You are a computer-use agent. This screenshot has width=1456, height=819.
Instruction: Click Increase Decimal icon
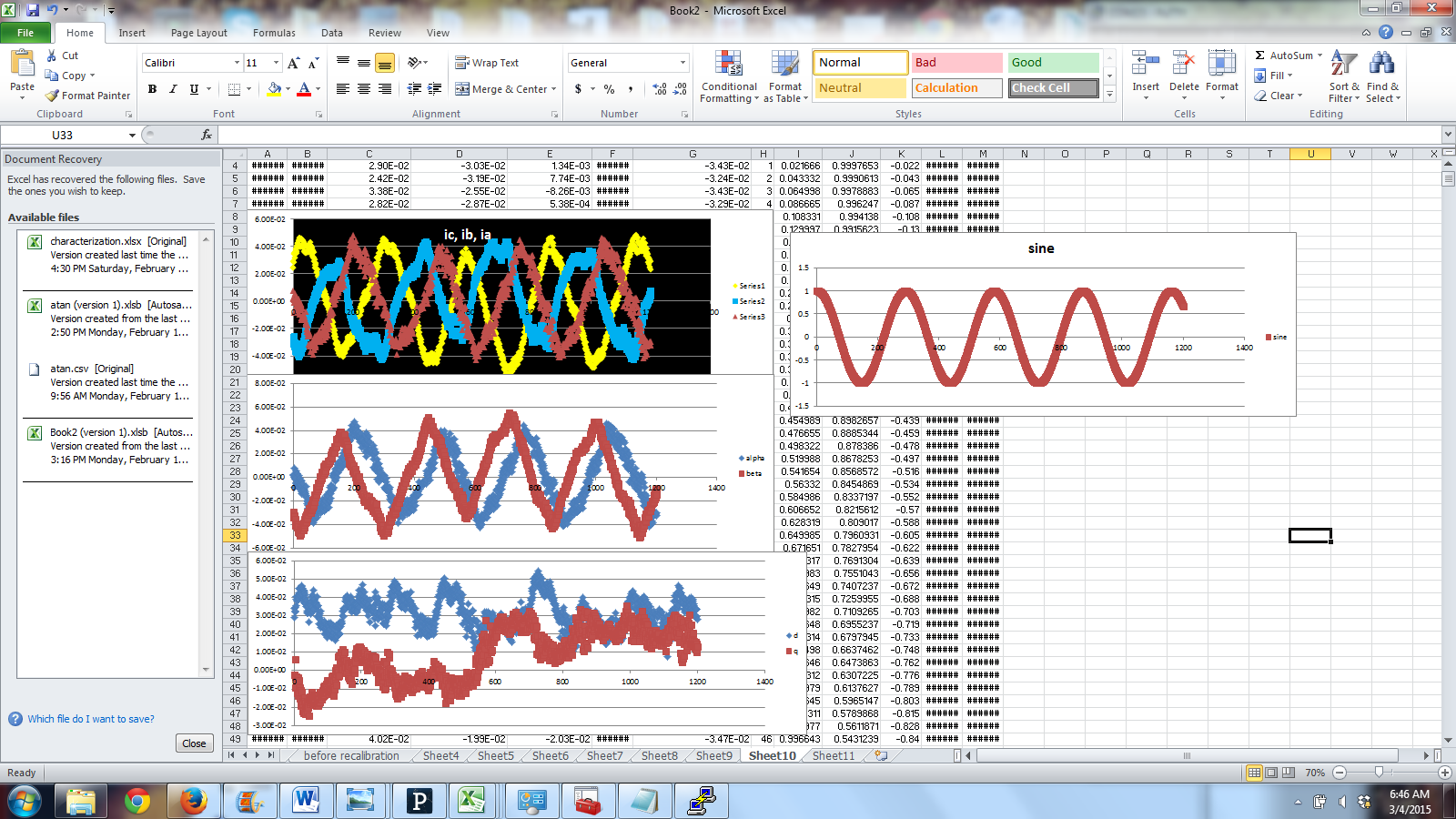660,89
